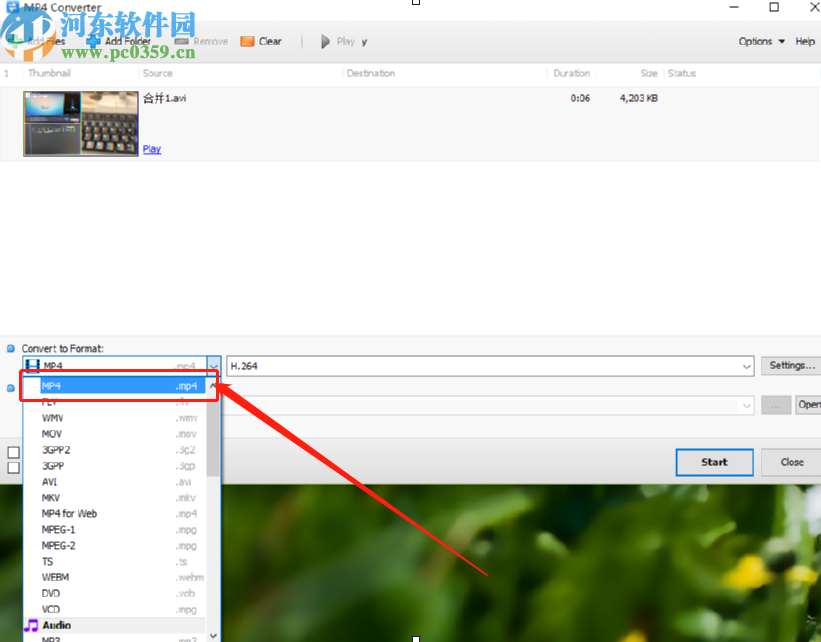Viewport: 821px width, 642px height.
Task: Click the format list scrollbar thumb
Action: 213,436
